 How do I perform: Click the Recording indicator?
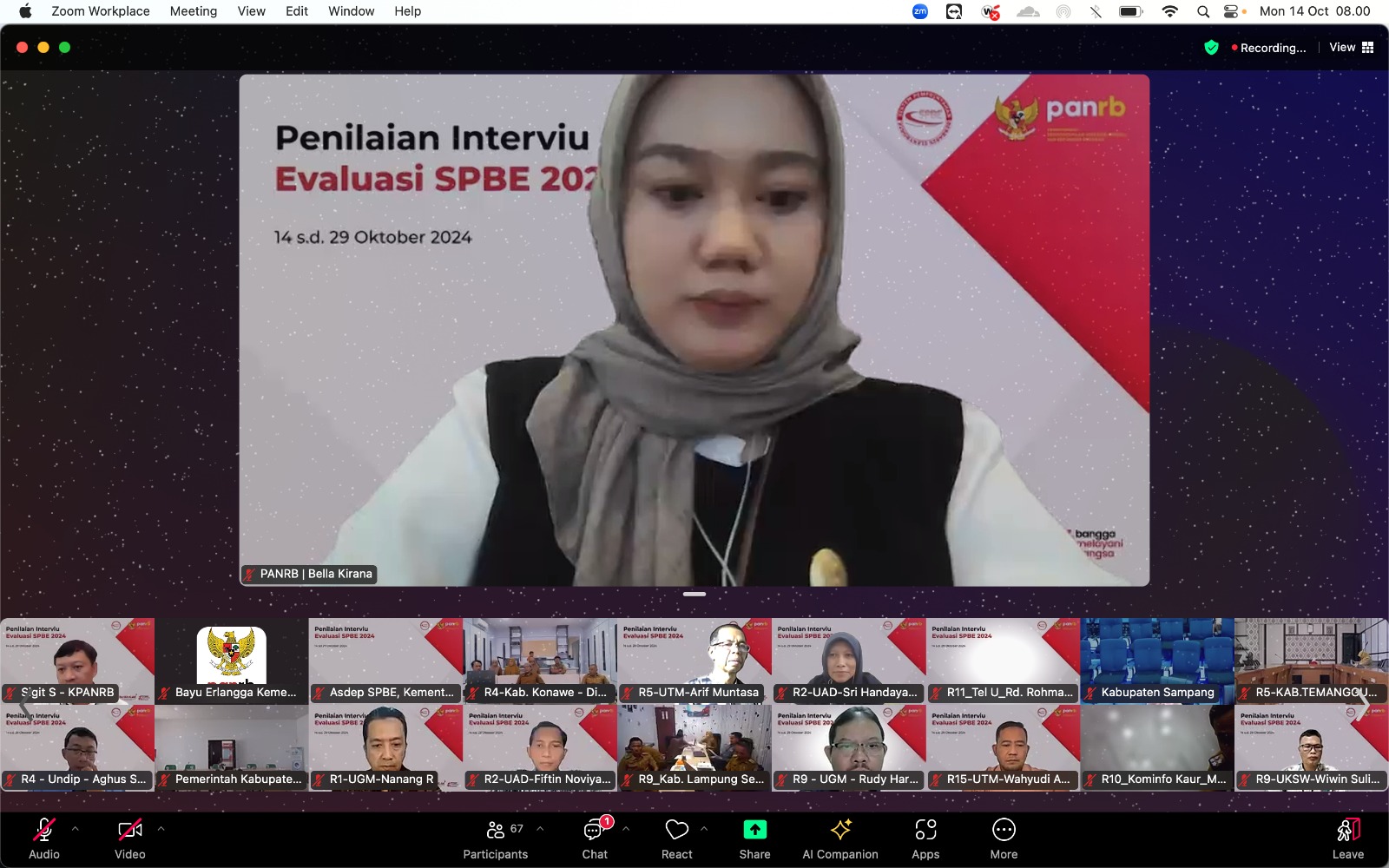pos(1268,48)
